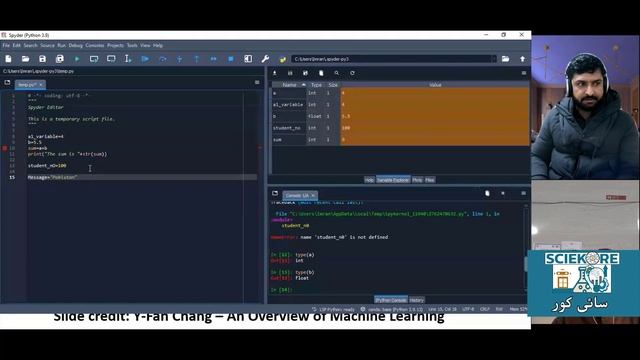Switch to Variable Explorer tab
Viewport: 640px width, 360px height.
(393, 180)
